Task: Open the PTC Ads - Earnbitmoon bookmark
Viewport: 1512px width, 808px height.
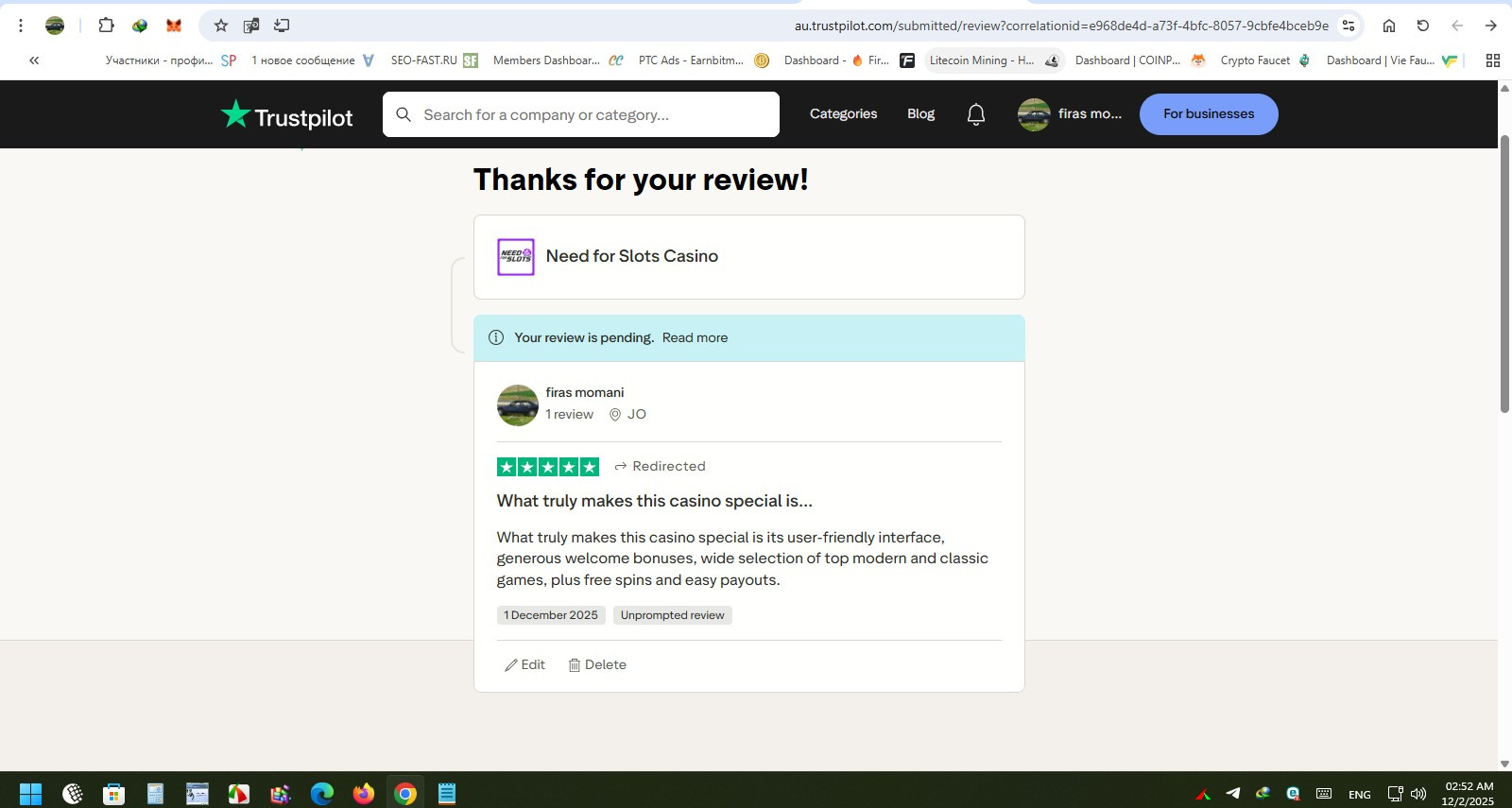Action: (x=703, y=60)
